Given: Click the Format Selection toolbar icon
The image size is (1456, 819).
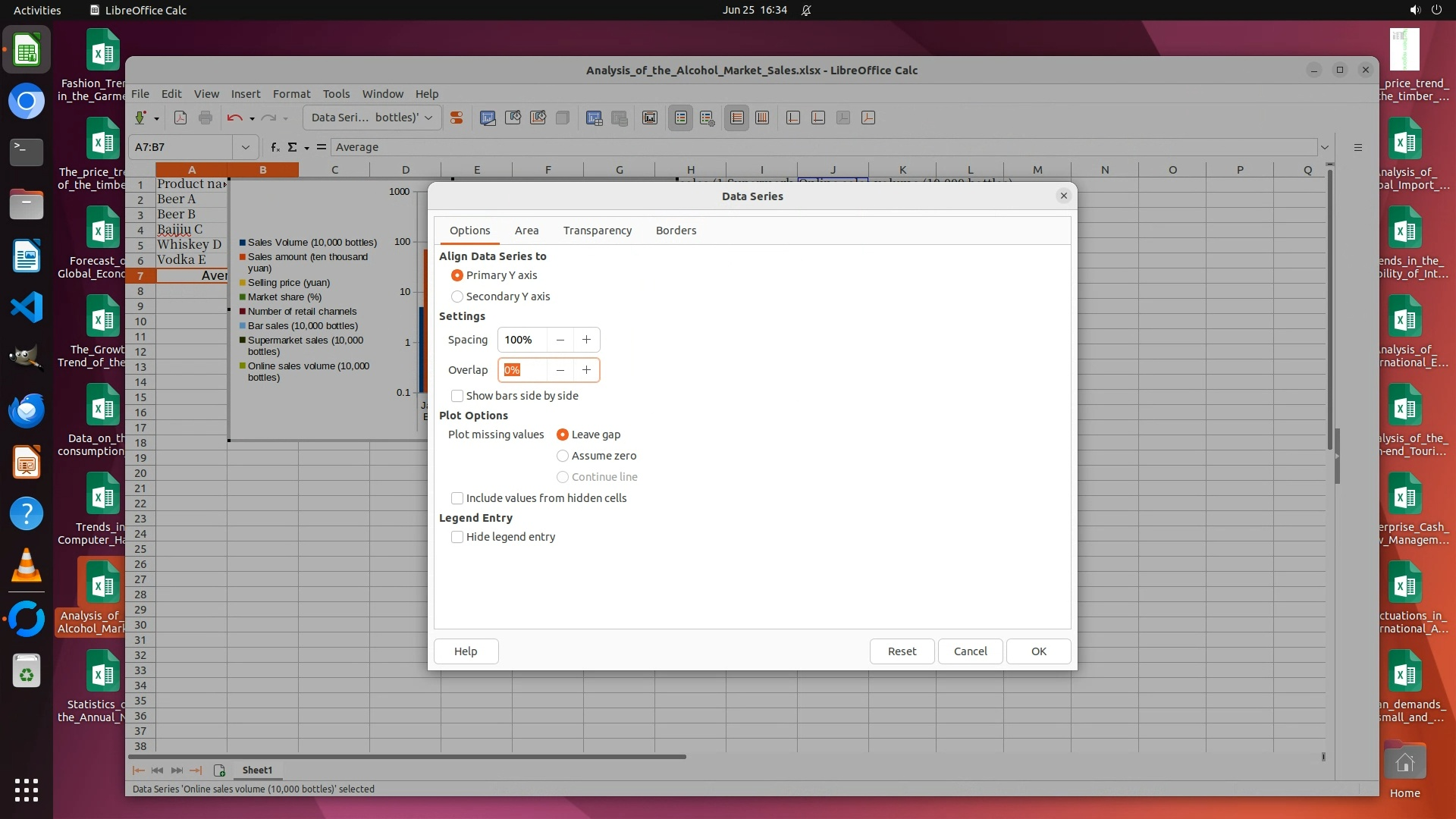Looking at the screenshot, I should (457, 118).
